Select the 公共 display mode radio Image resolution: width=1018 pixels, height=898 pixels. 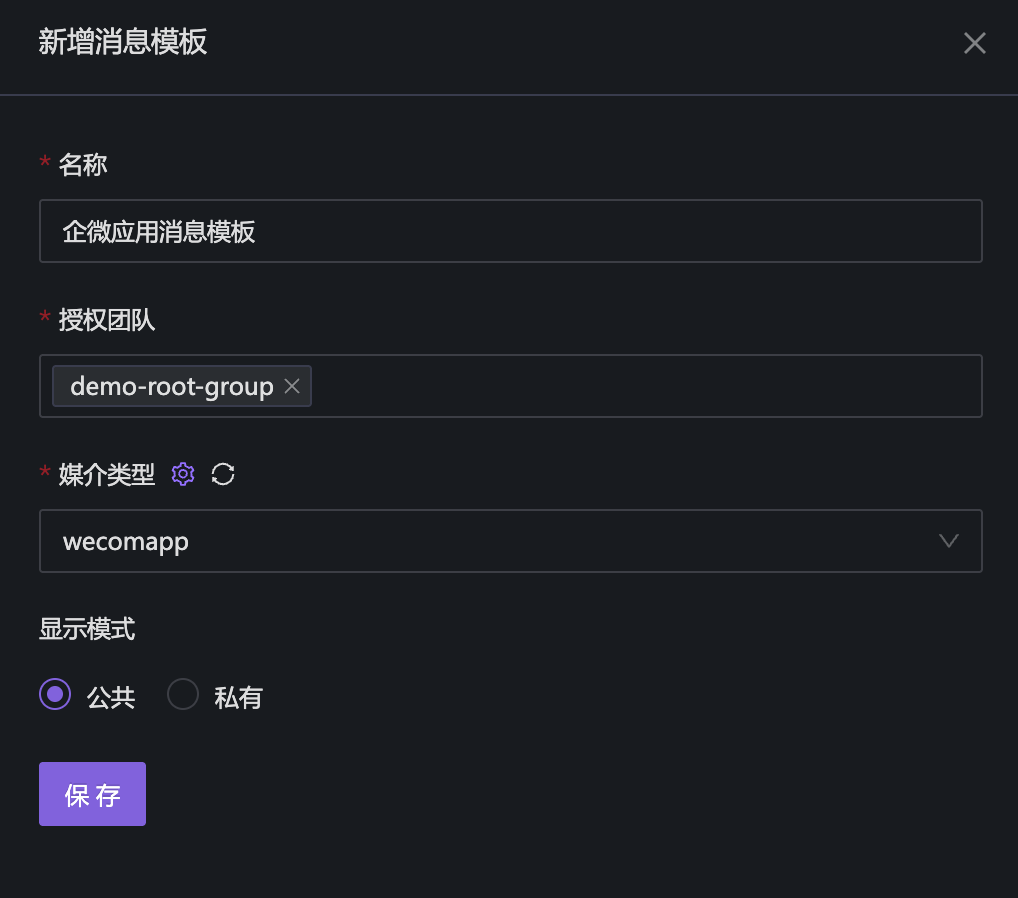pos(55,694)
